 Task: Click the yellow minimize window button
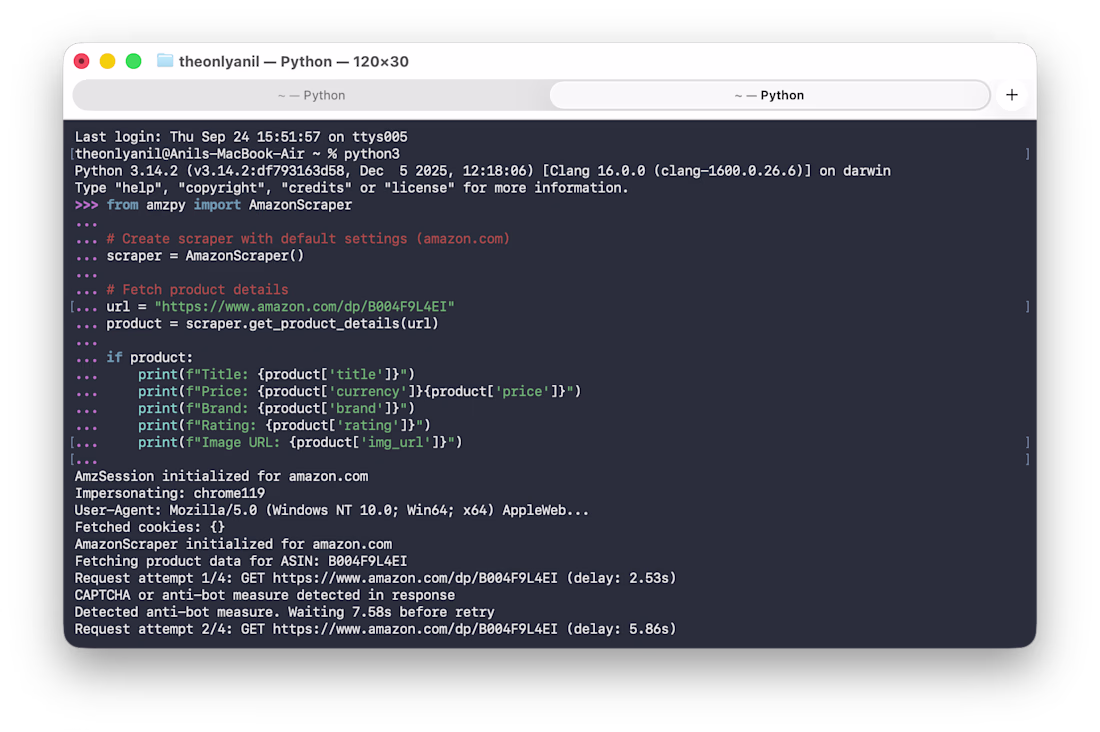pos(107,61)
